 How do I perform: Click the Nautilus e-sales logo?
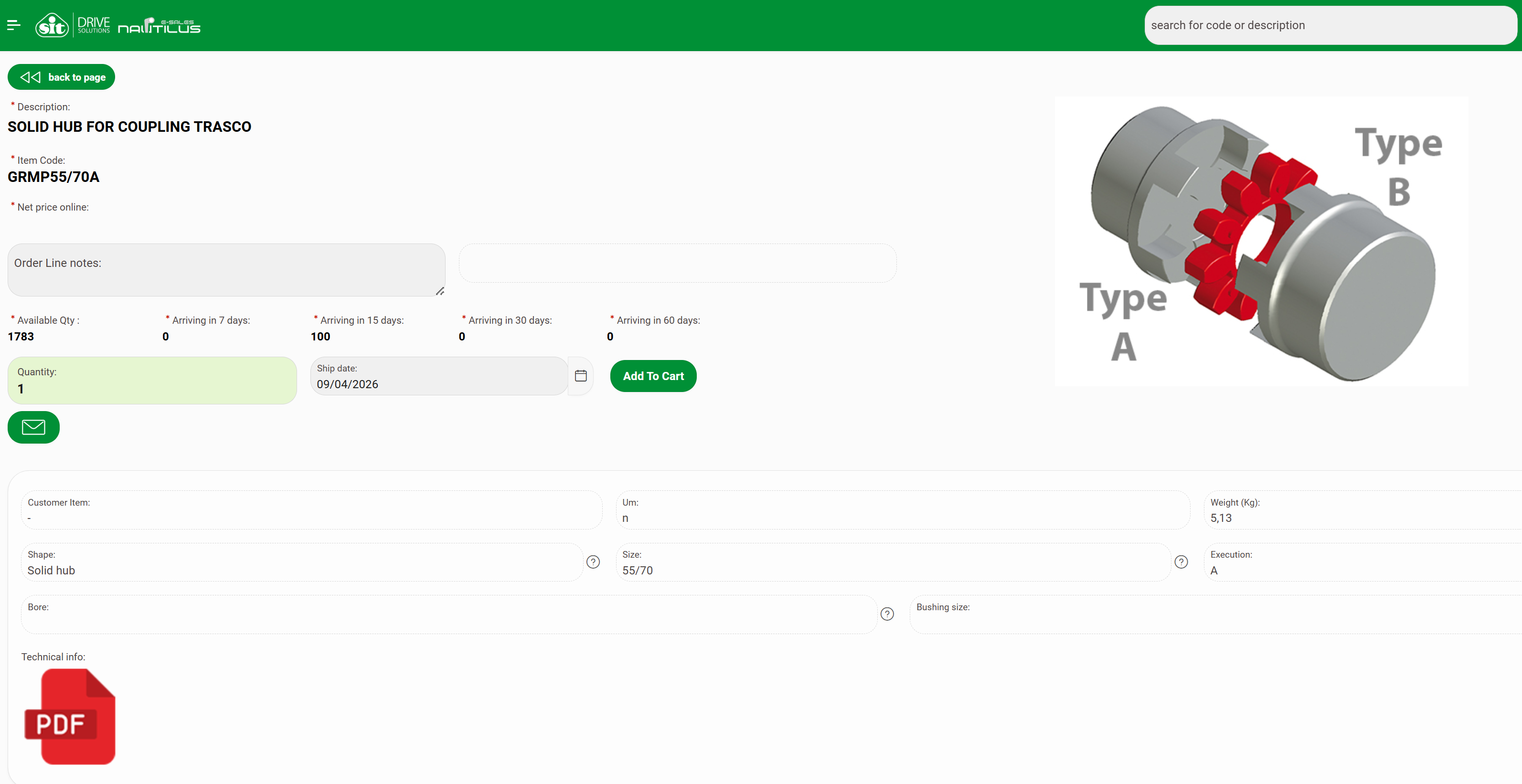(x=159, y=25)
